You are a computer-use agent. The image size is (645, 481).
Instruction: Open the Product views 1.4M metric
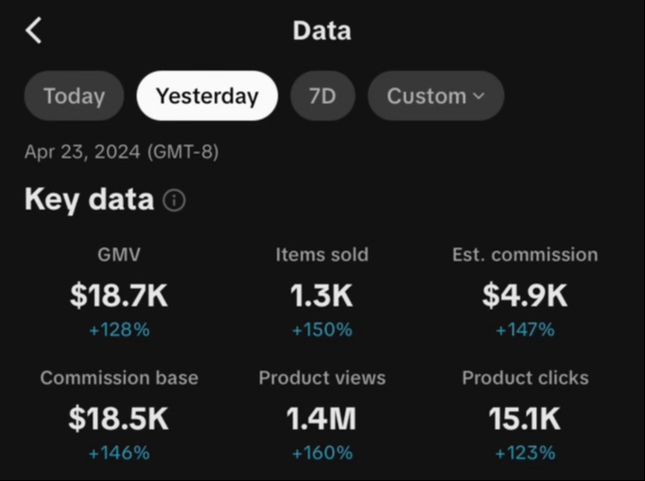(322, 418)
